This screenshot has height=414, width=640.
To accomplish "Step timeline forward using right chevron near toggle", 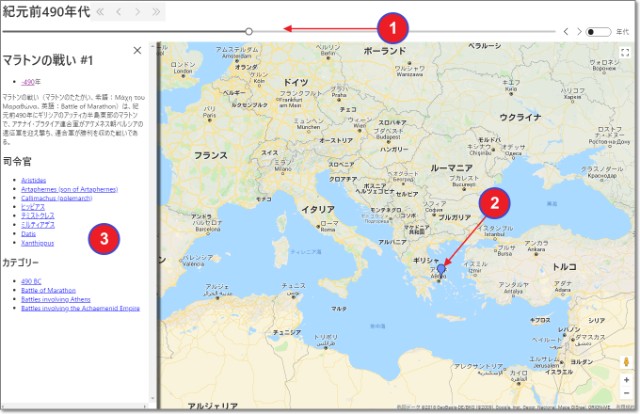I will point(579,32).
